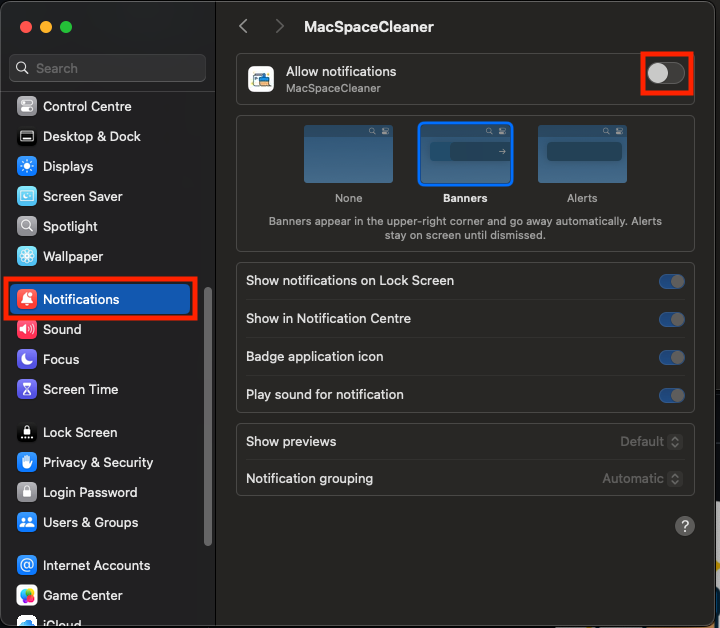
Task: Open Sound settings label
Action: click(x=62, y=329)
